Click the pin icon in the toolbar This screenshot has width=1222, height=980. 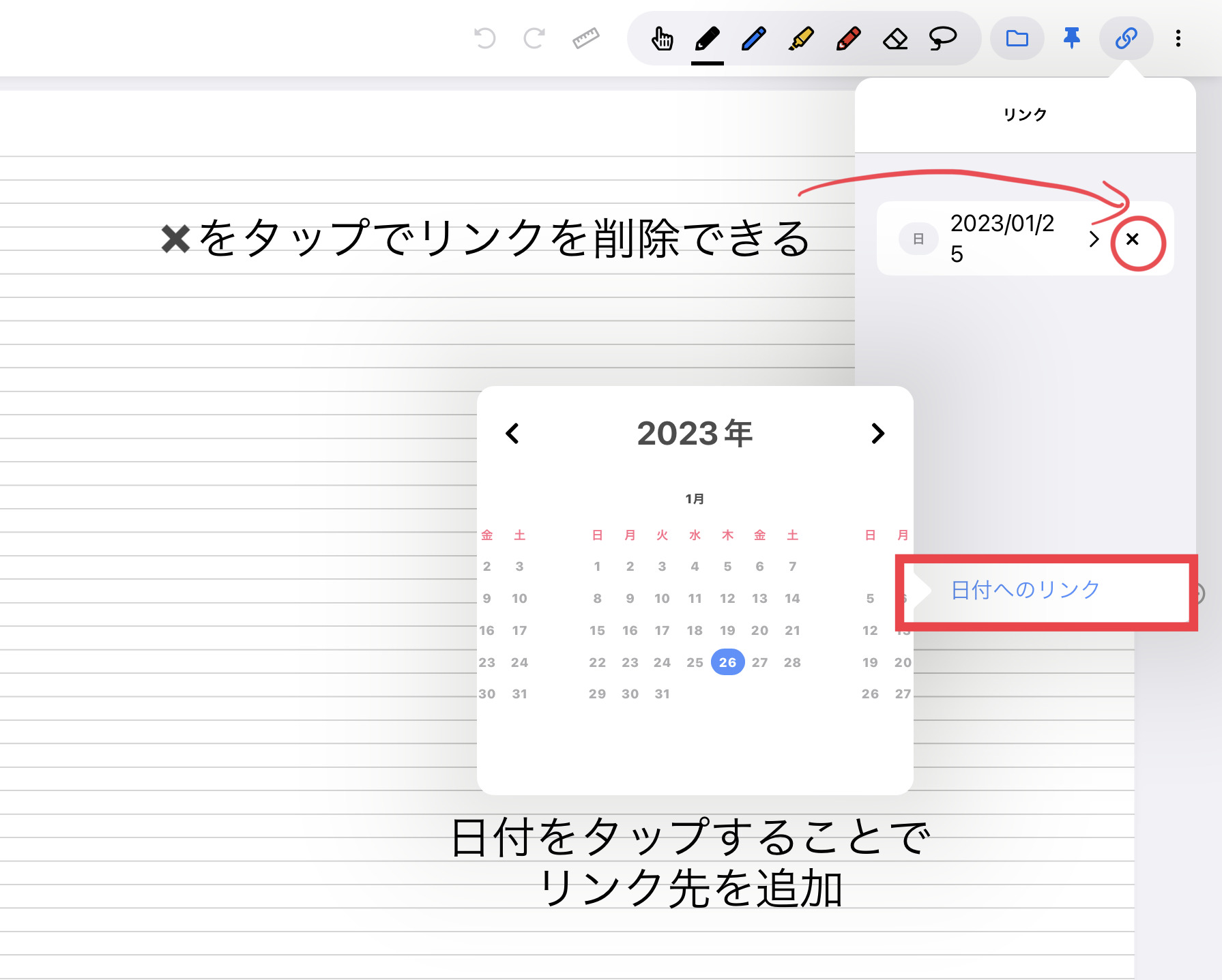[1071, 39]
